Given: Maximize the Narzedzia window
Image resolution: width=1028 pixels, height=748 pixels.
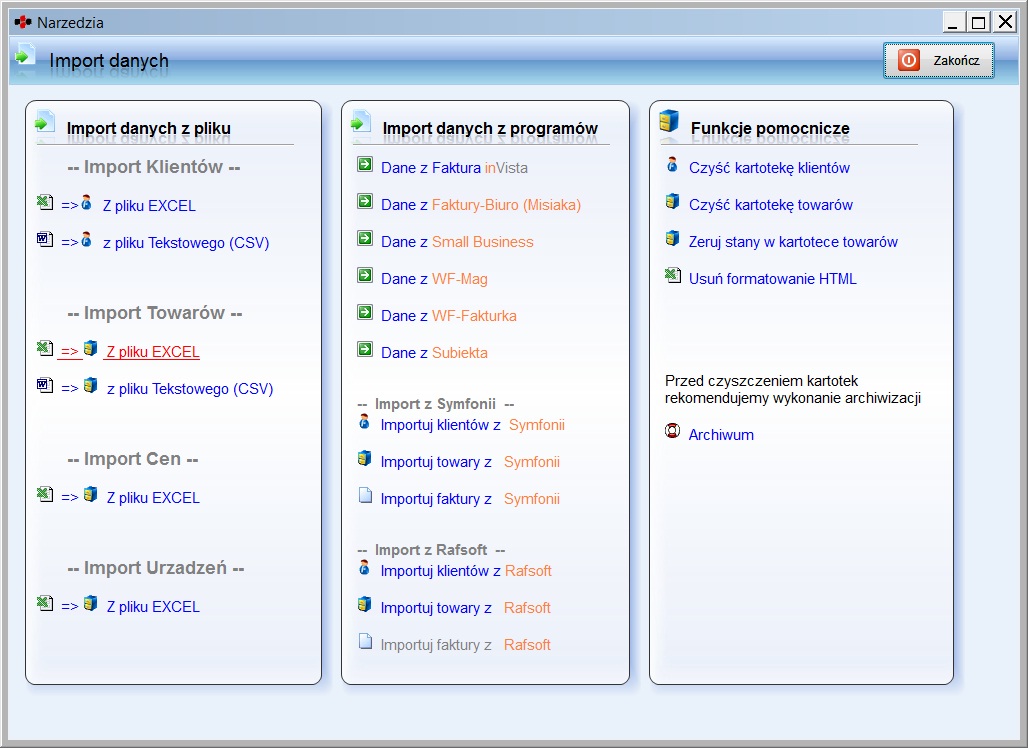Looking at the screenshot, I should 978,23.
